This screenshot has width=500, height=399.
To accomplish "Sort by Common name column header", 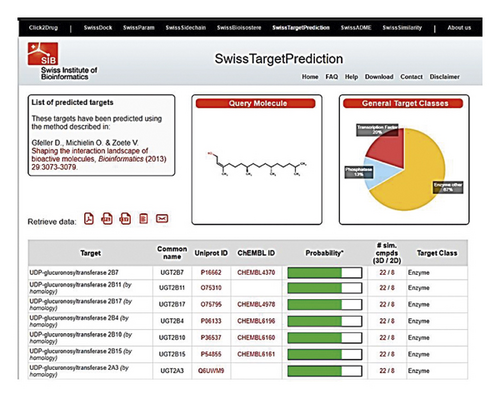I will coord(172,253).
